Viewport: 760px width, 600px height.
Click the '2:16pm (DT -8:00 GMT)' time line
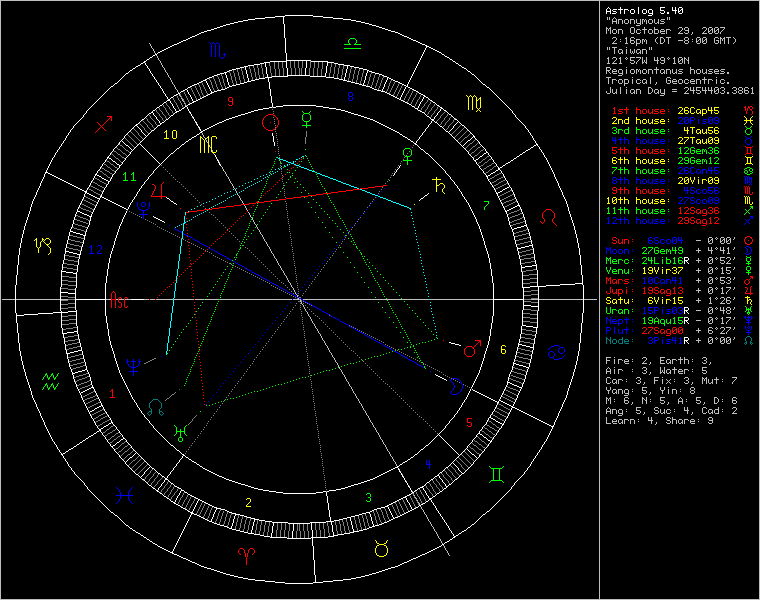click(674, 41)
